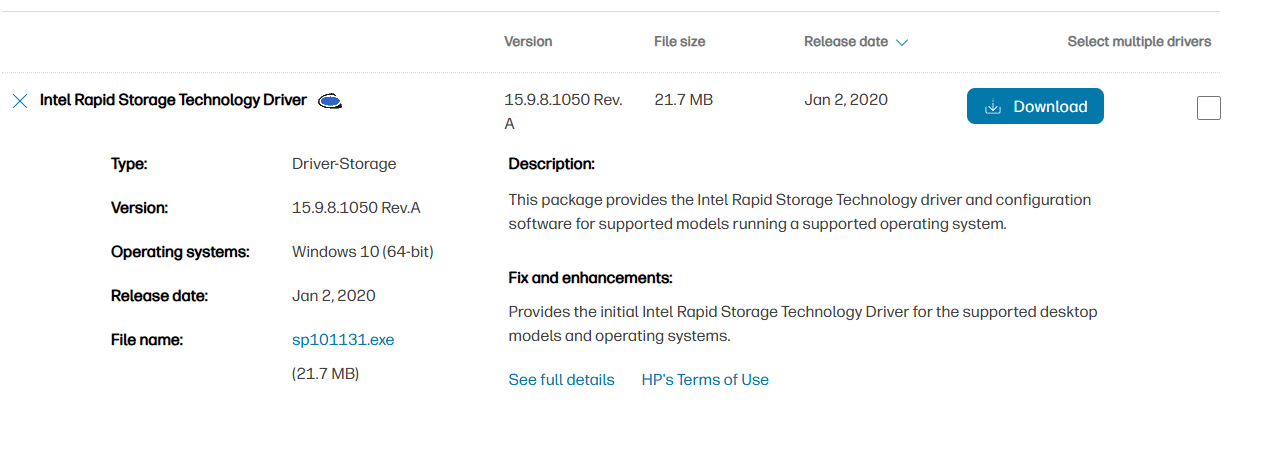
Task: Click the Driver-Storage type value
Action: [344, 164]
